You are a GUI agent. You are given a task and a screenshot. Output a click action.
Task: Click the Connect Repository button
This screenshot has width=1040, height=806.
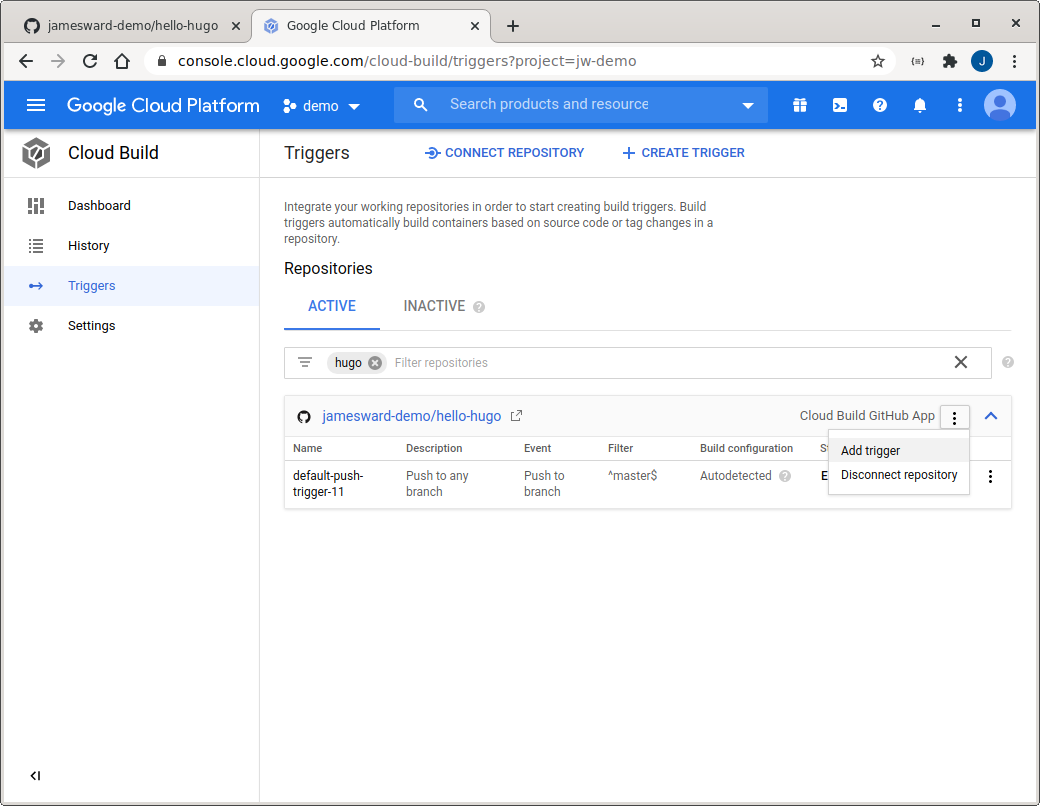pyautogui.click(x=504, y=153)
